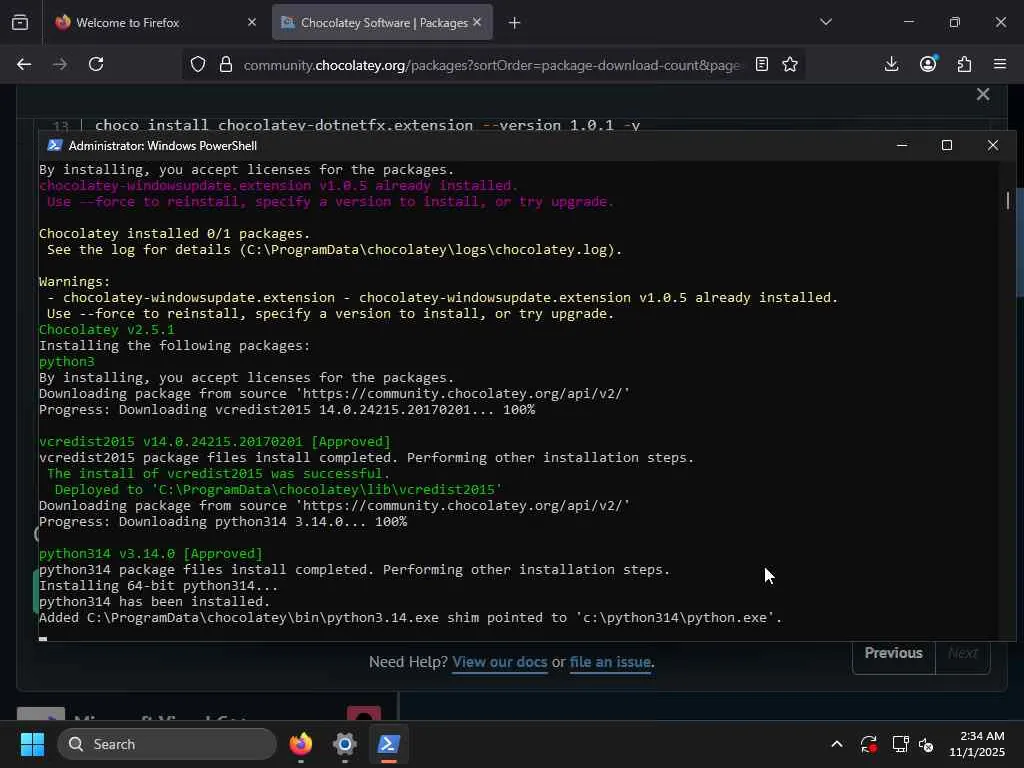Viewport: 1024px width, 768px height.
Task: Click the 'choco install chocolatey-dotnetfx.extension' code line
Action: click(x=367, y=125)
